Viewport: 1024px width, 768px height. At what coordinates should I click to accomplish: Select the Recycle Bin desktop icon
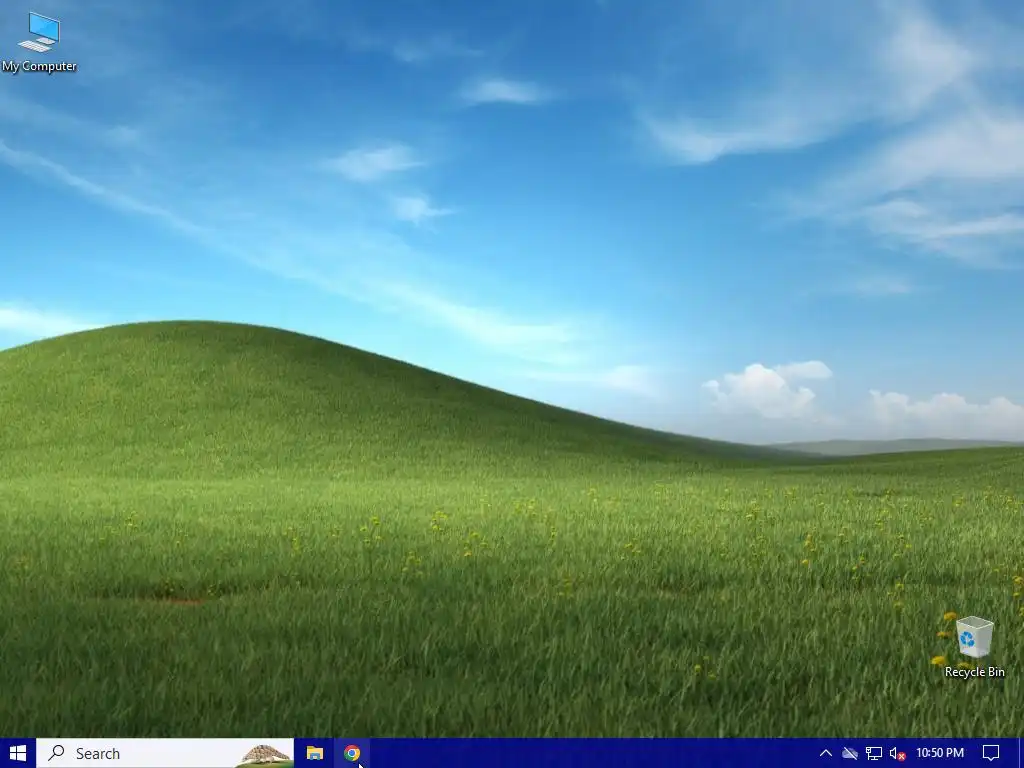(x=974, y=647)
